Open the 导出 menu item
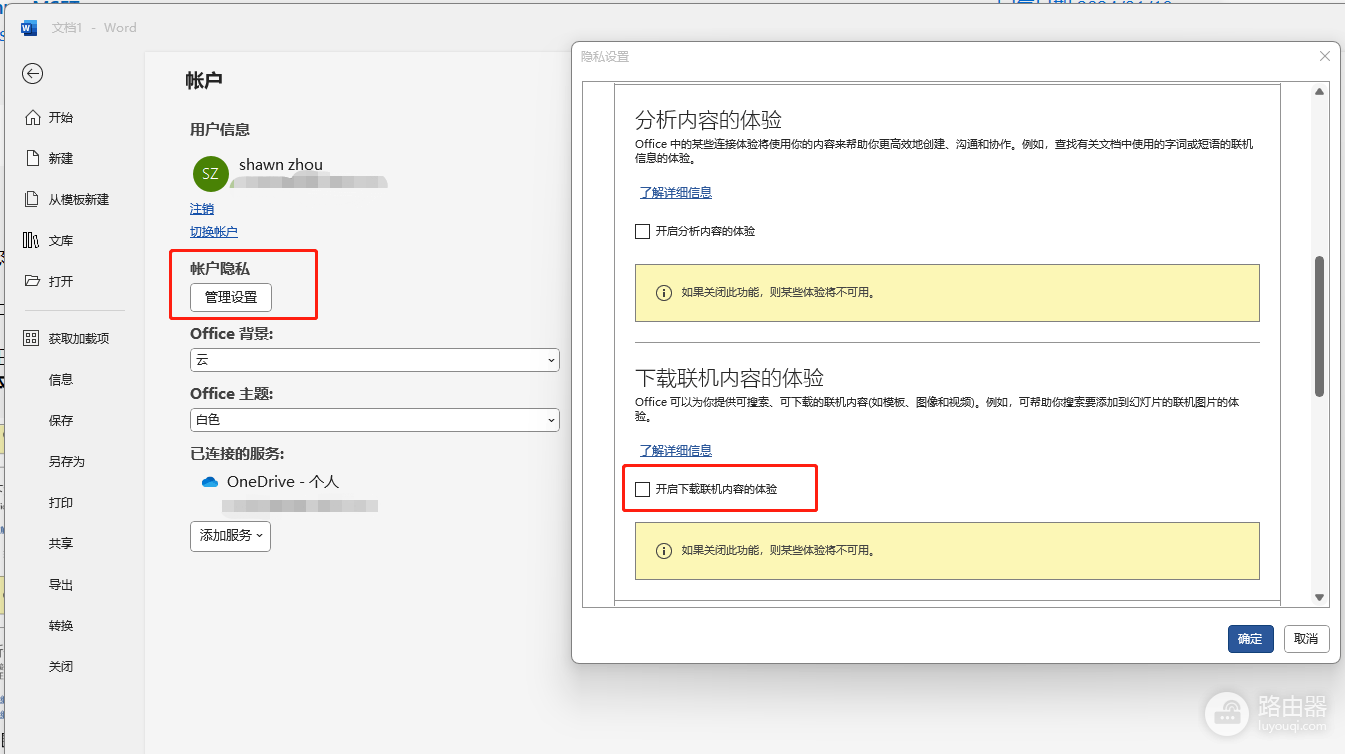The width and height of the screenshot is (1345, 754). coord(61,584)
